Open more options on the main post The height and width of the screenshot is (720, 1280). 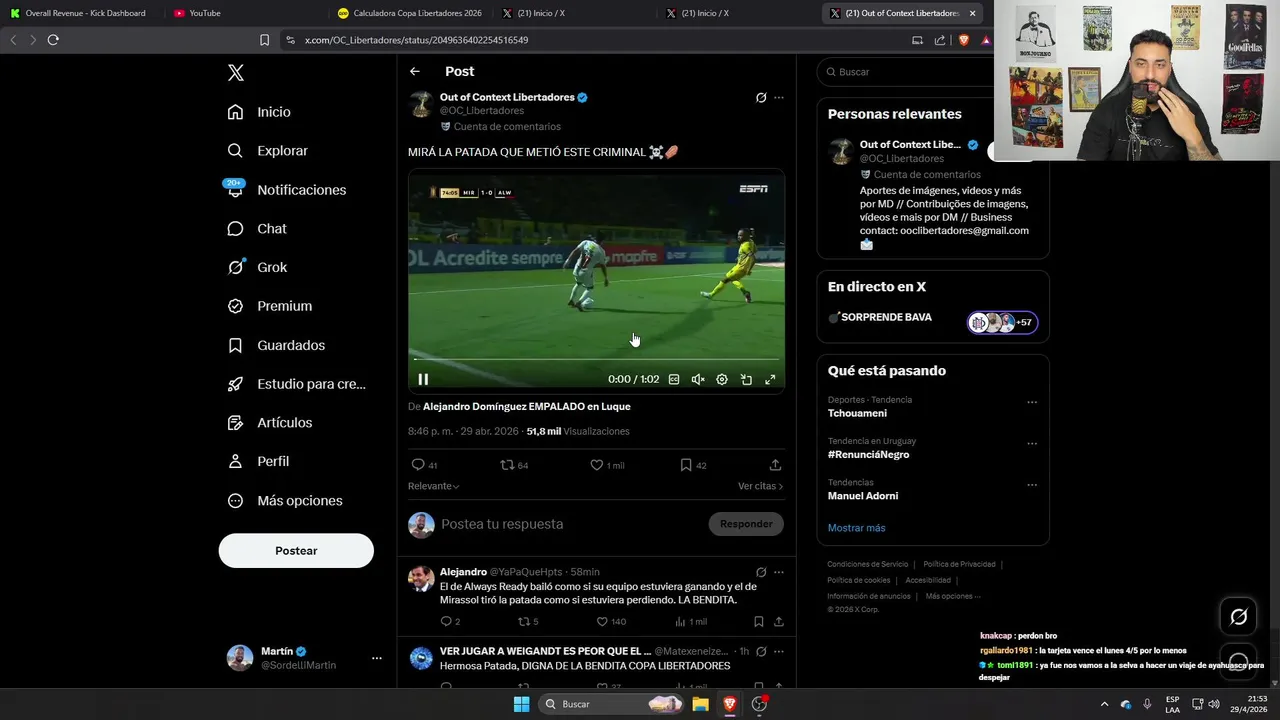point(779,98)
